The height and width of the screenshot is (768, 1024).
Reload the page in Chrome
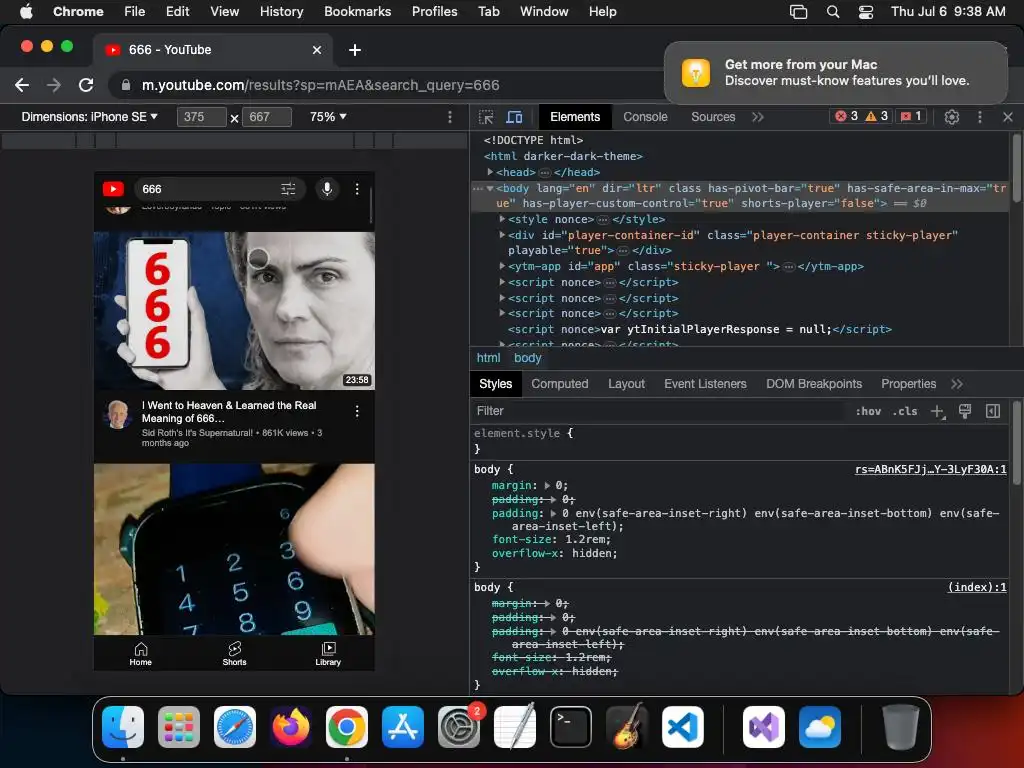(x=86, y=85)
